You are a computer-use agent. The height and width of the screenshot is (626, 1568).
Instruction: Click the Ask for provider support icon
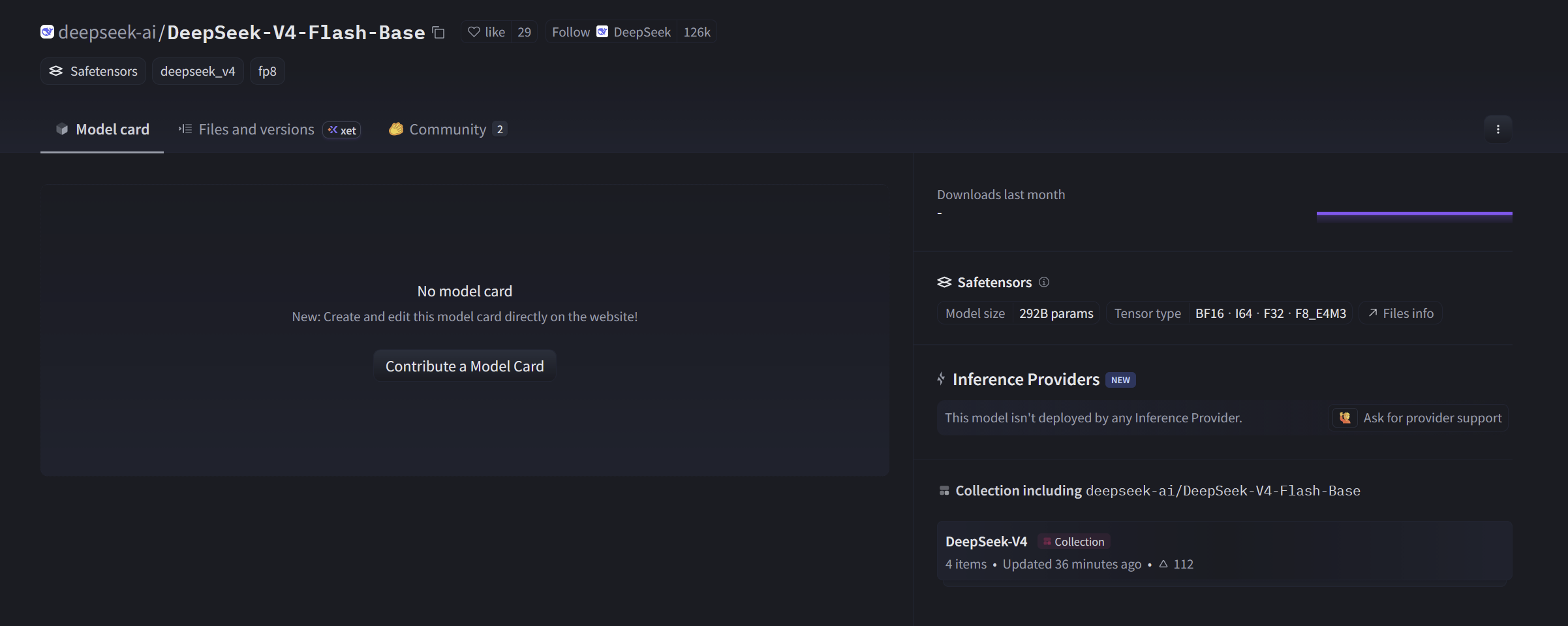[x=1345, y=418]
